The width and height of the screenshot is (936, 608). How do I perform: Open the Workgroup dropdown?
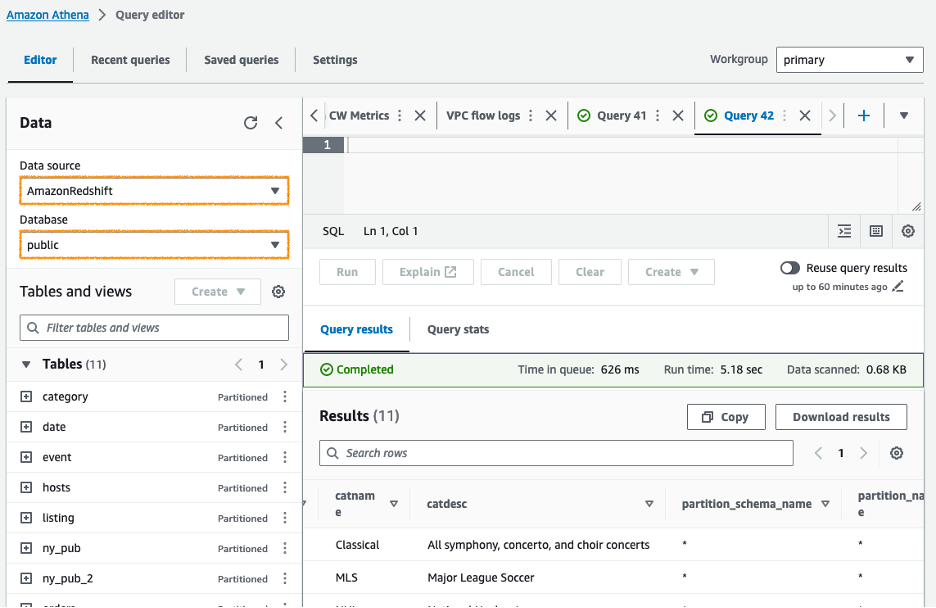(x=849, y=60)
